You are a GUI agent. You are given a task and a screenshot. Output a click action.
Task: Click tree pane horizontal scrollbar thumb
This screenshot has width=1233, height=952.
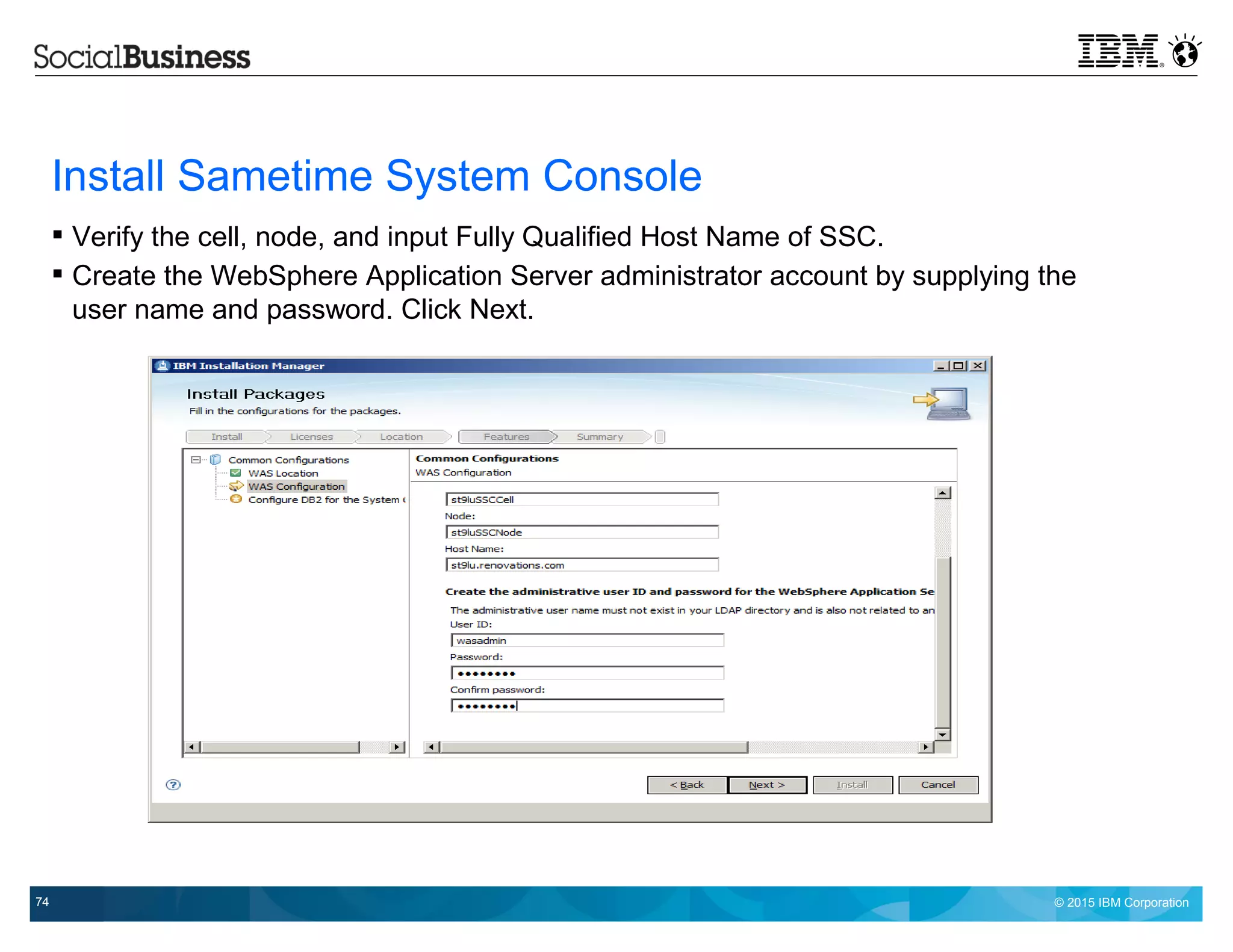tap(280, 747)
